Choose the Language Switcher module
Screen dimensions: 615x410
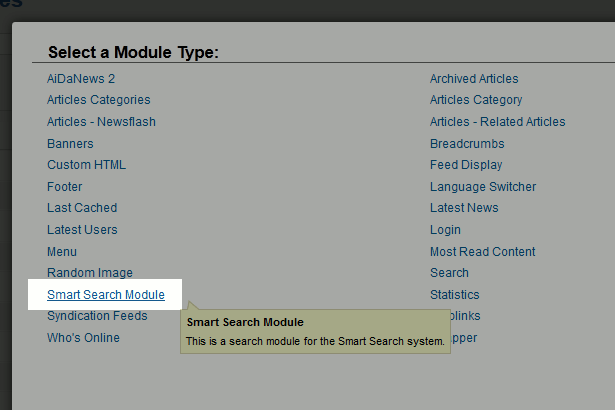click(483, 187)
